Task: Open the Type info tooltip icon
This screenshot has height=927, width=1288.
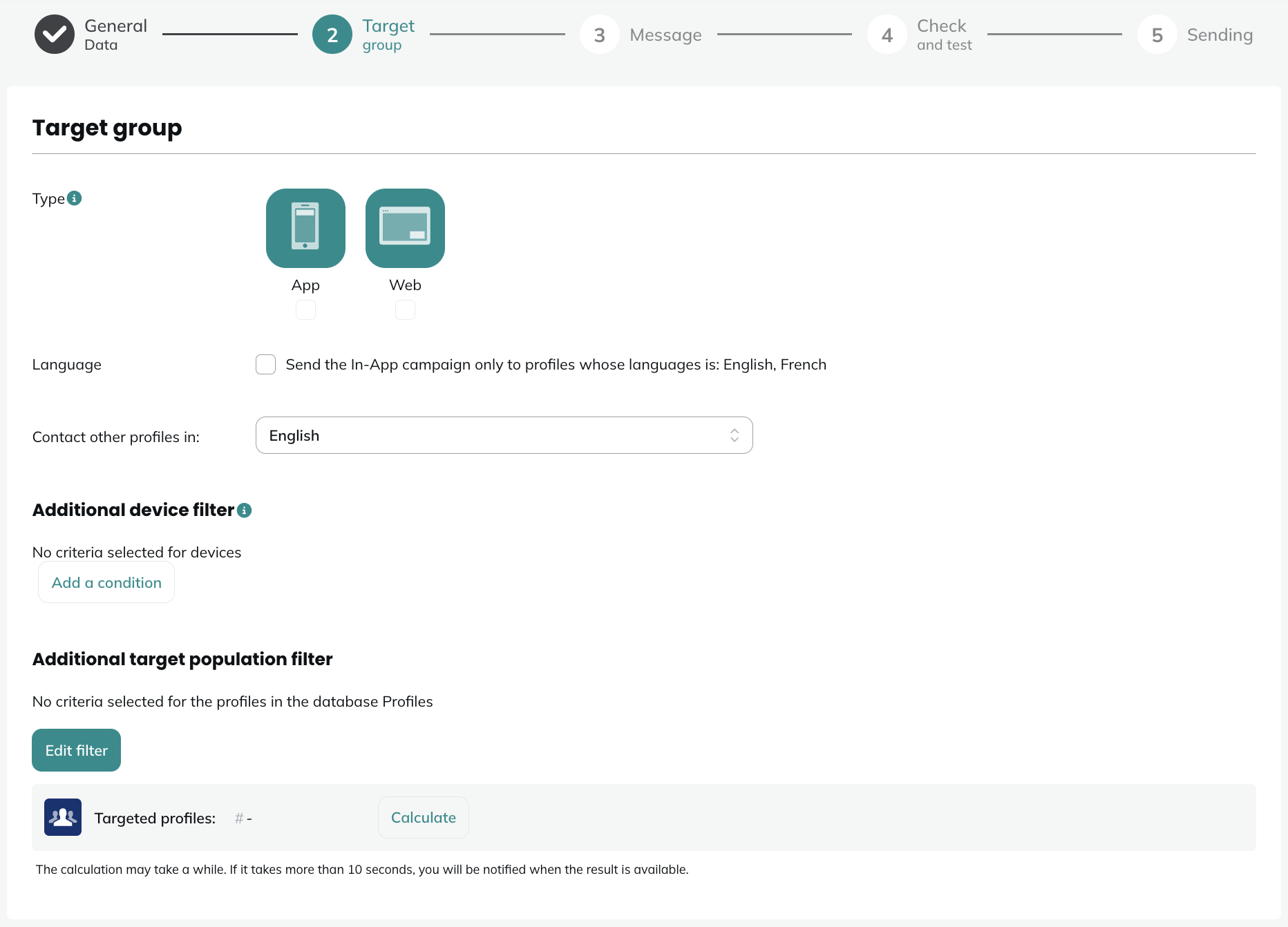Action: point(75,198)
